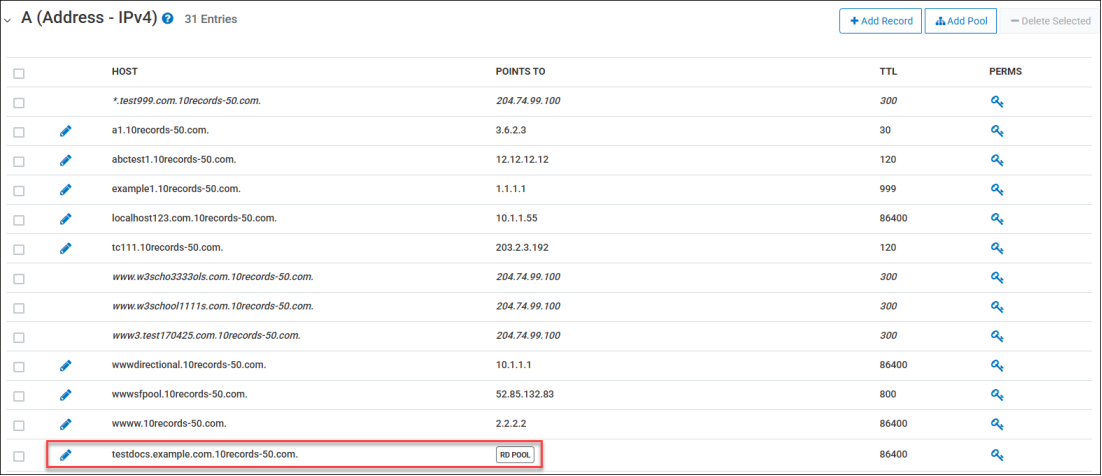Select the IP address 3.6.2.3
The height and width of the screenshot is (476, 1102).
click(x=510, y=130)
